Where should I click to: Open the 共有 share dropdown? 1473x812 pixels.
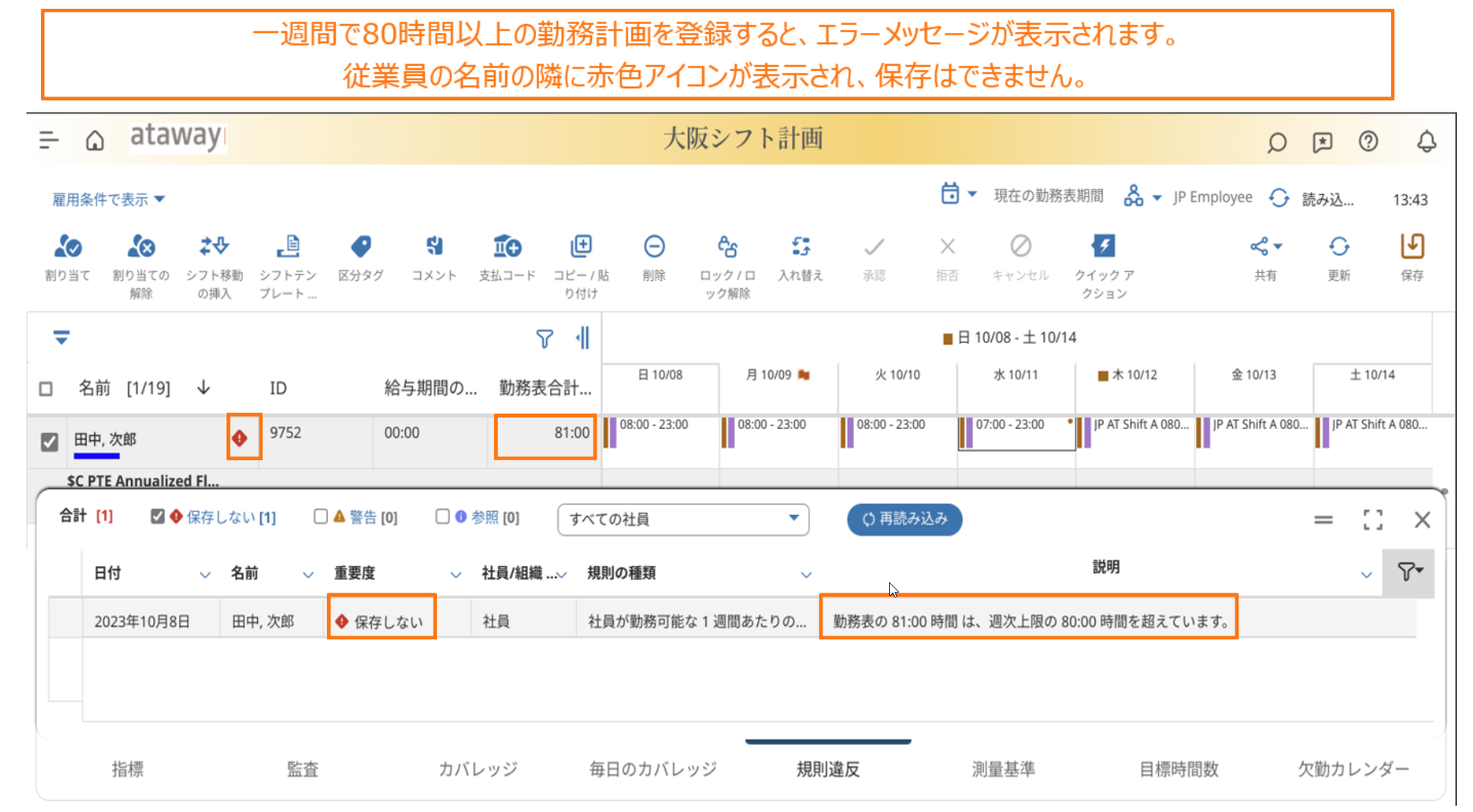[x=1265, y=247]
